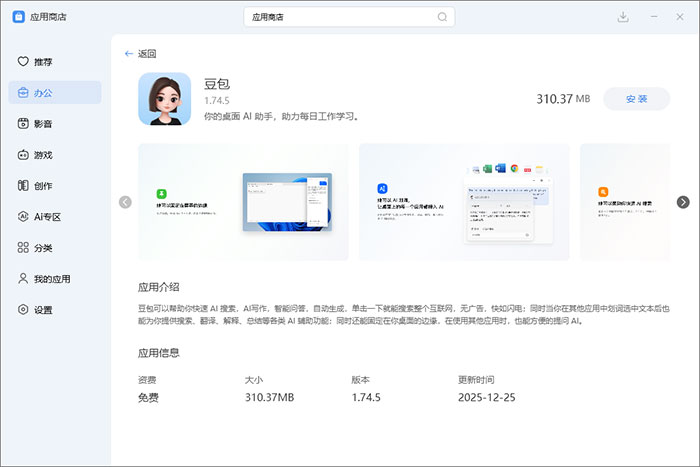Click the briefcase icon for 办公

23,92
